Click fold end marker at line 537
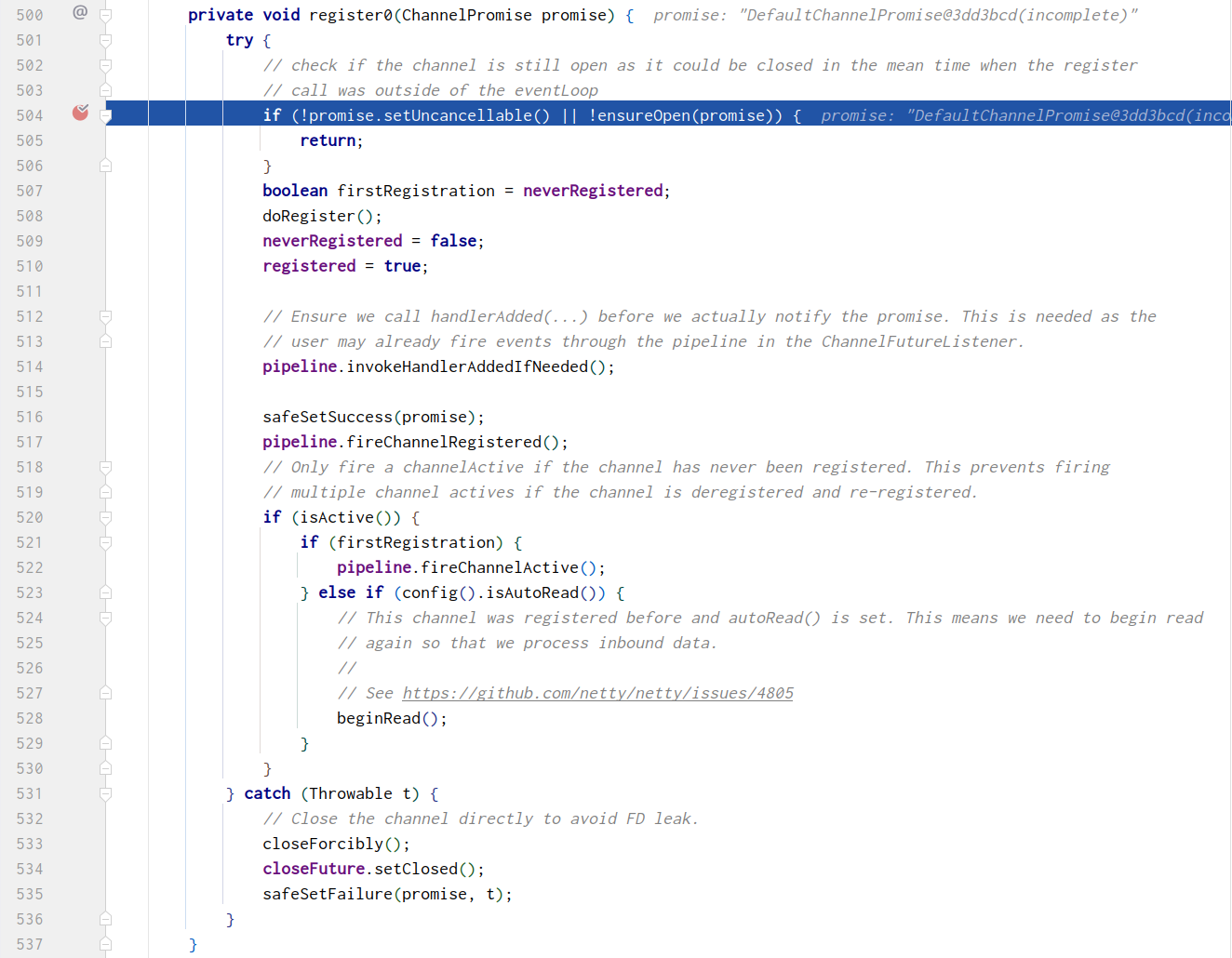The width and height of the screenshot is (1232, 958). (105, 944)
